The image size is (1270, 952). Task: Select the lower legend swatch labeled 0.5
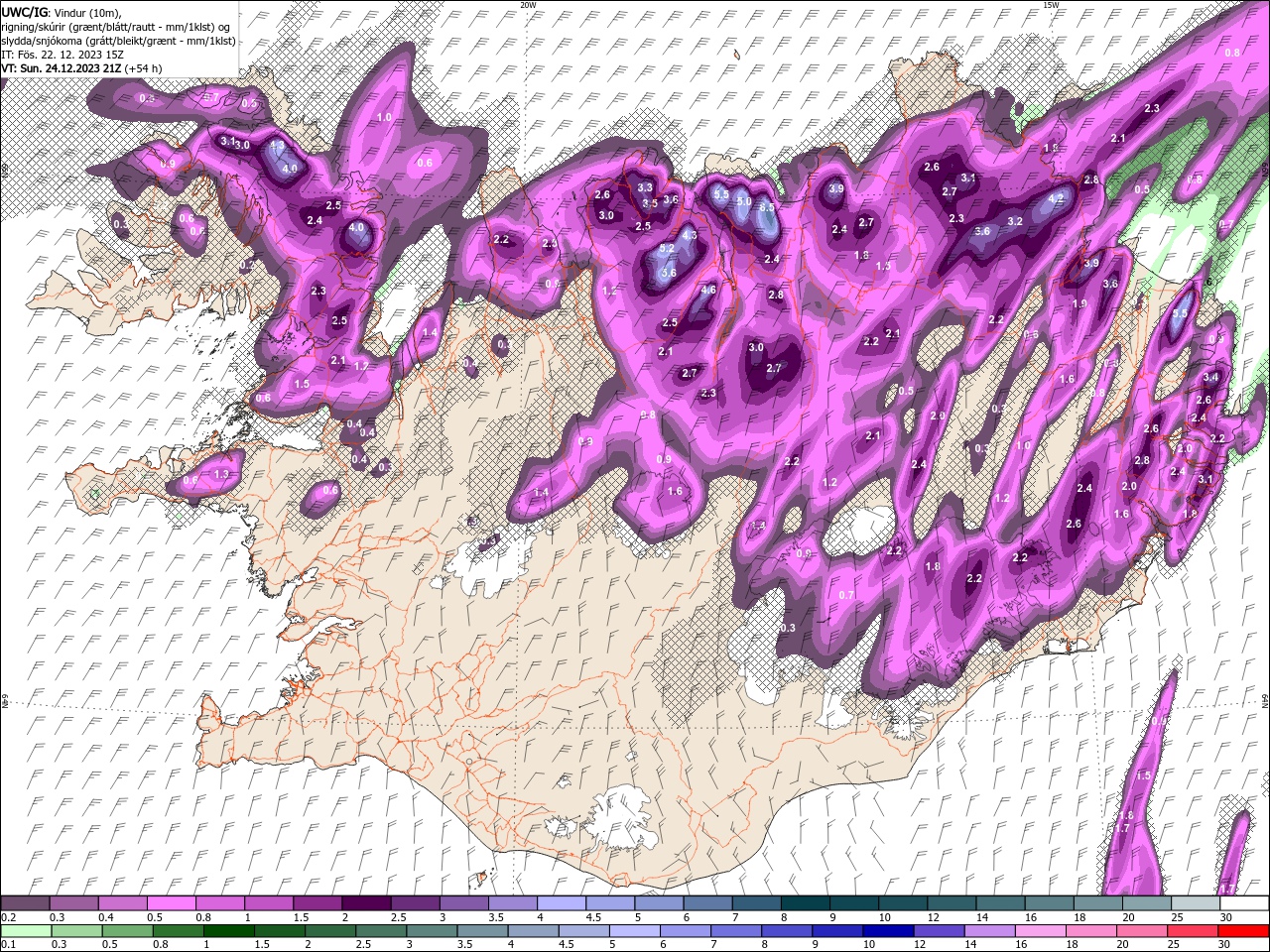(127, 931)
